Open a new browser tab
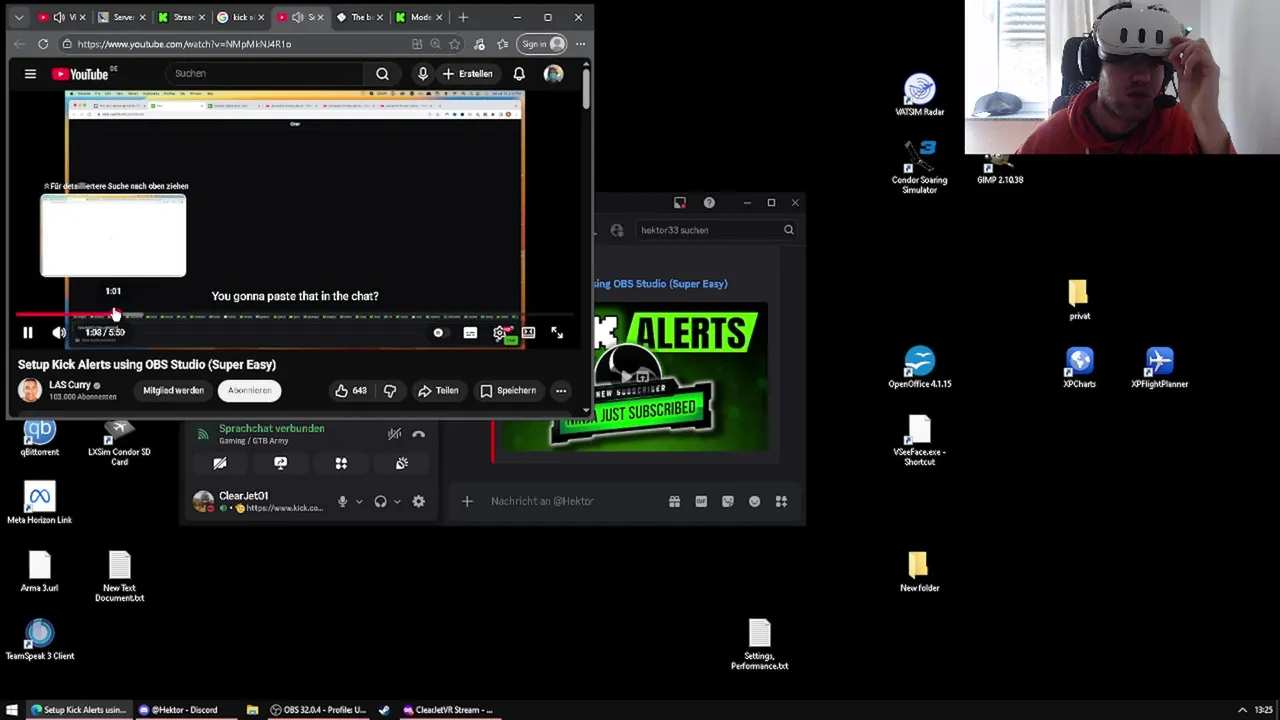Image resolution: width=1280 pixels, height=720 pixels. pos(463,17)
